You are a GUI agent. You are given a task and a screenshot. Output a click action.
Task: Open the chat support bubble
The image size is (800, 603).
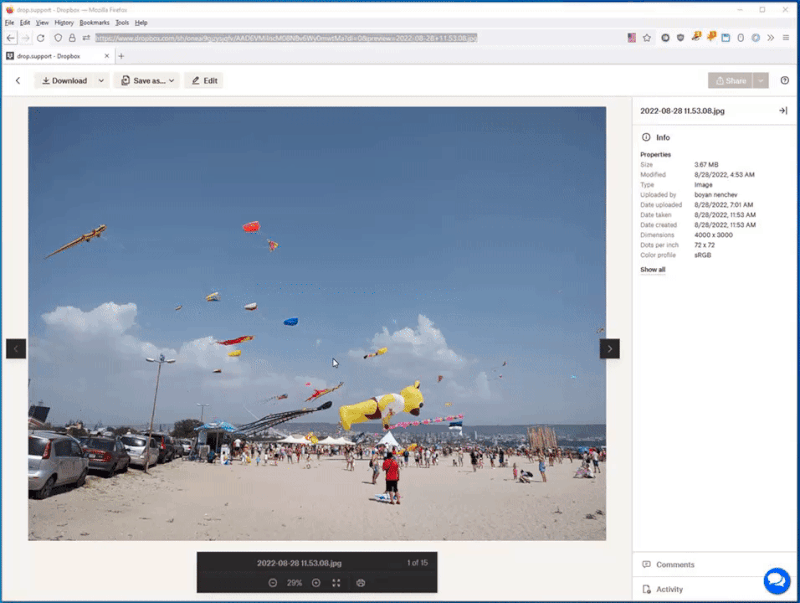point(777,580)
